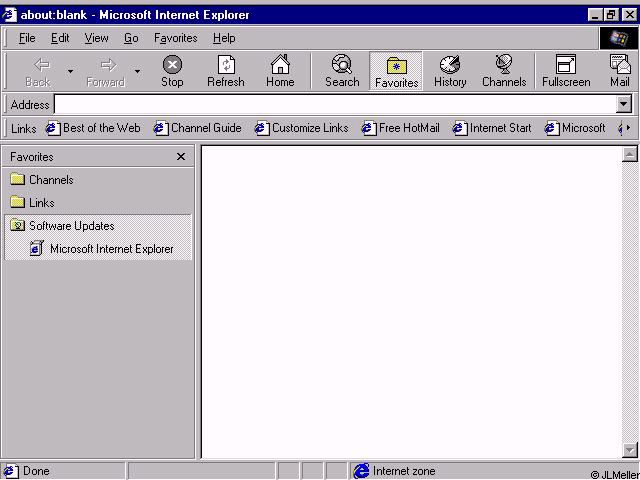Click the Windows logo throbber icon
The image size is (640, 480).
[618, 38]
